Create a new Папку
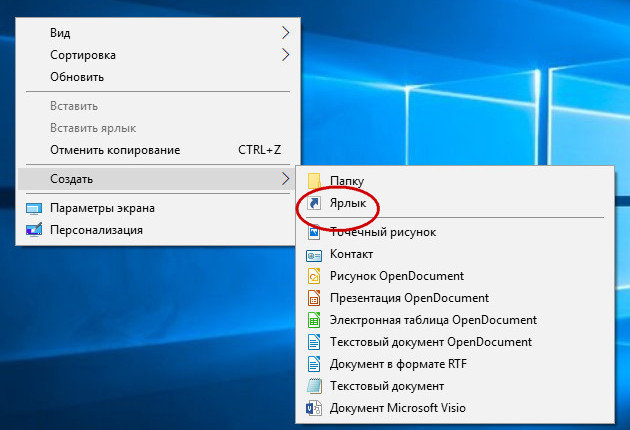Viewport: 630px width, 430px height. (455, 181)
